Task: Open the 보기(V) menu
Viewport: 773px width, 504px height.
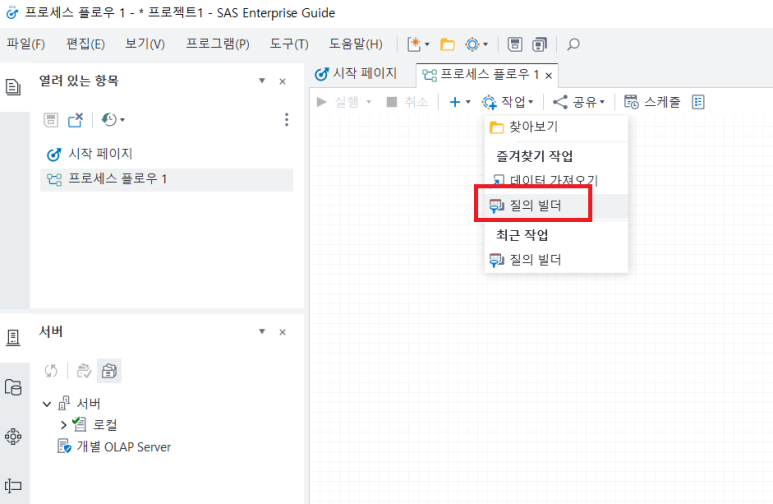Action: pyautogui.click(x=145, y=44)
